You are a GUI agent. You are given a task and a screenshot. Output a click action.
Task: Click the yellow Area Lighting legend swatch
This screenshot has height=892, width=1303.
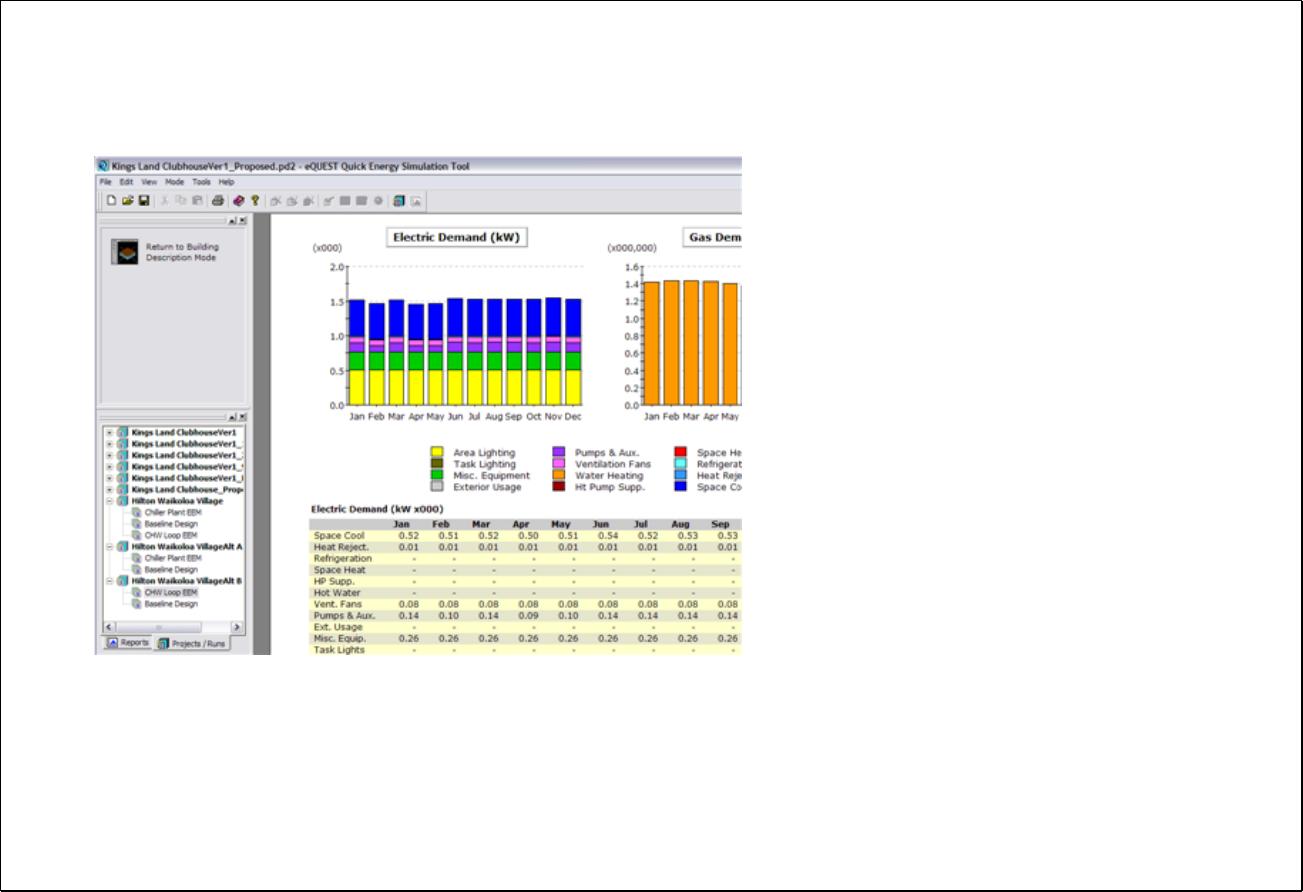[436, 453]
